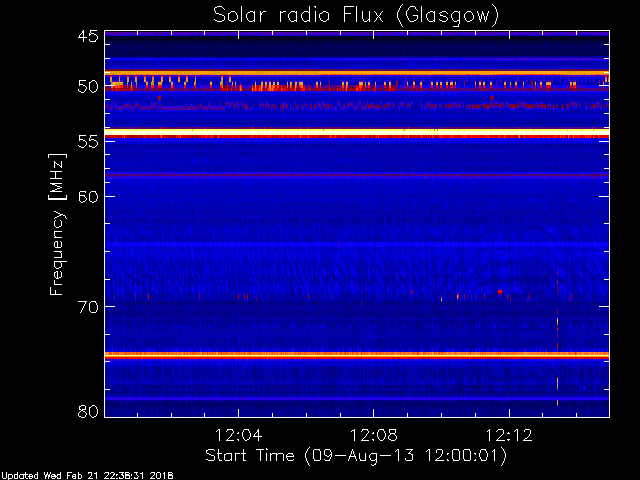This screenshot has width=640, height=480.
Task: Click the faint horizontal line just above 80 MHz
Action: (x=356, y=398)
